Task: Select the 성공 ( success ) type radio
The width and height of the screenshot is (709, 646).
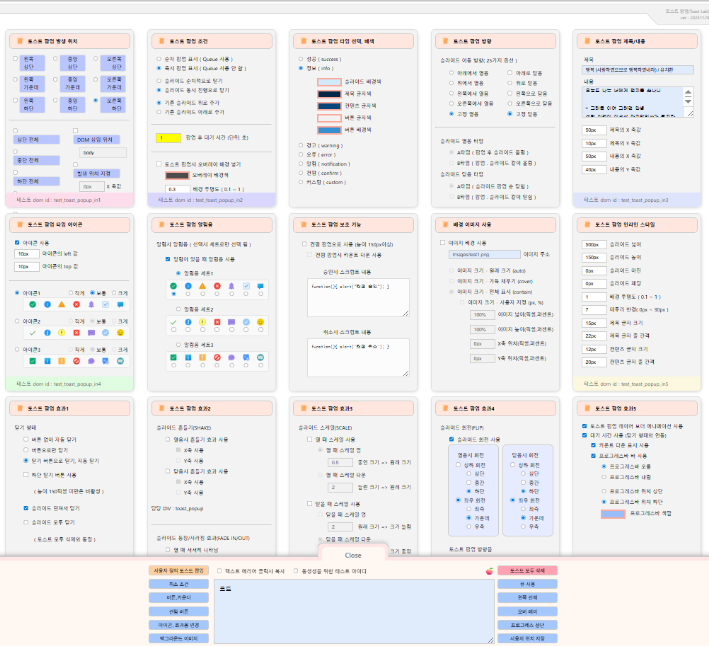Action: [300, 59]
